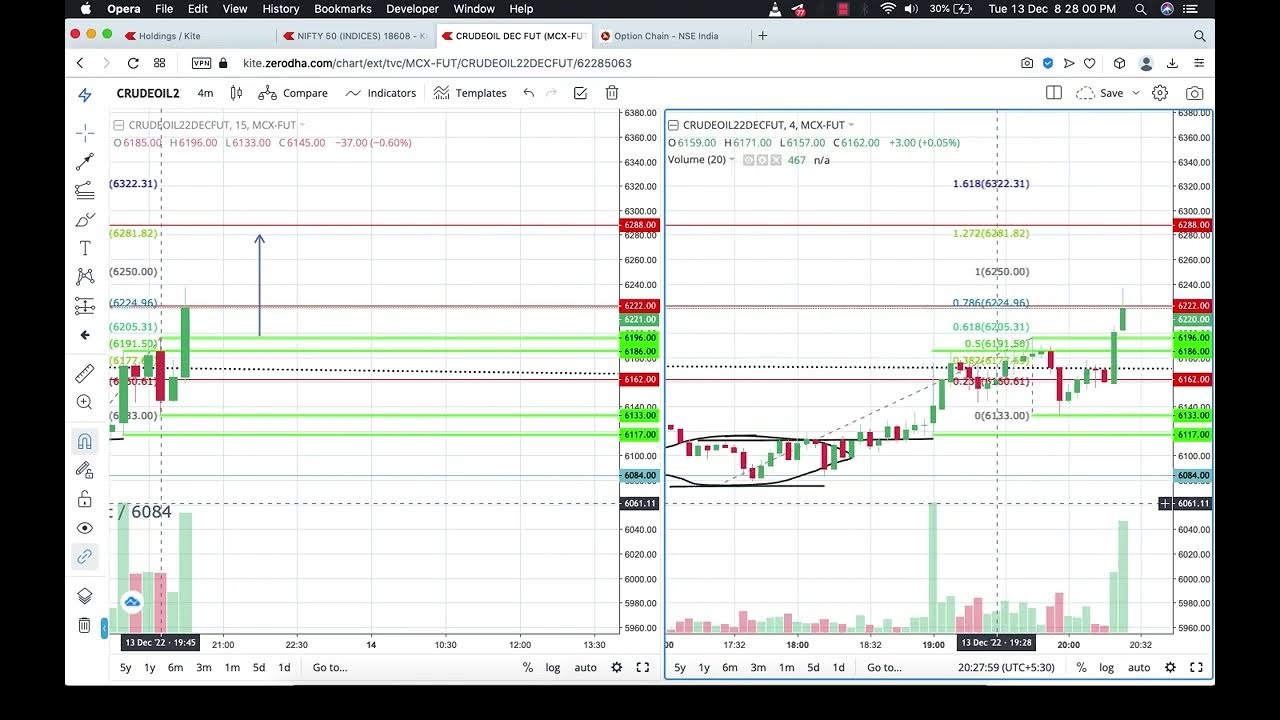1280x720 pixels.
Task: Open the File menu
Action: click(164, 8)
